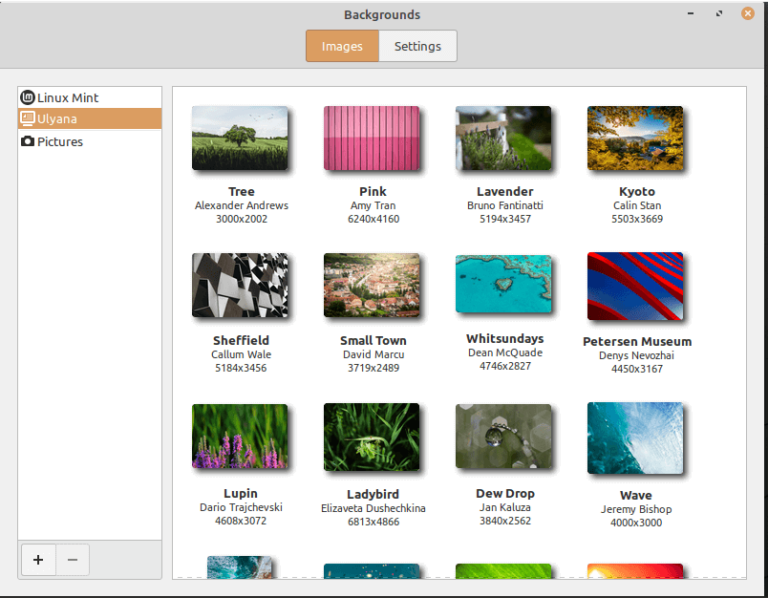
Task: Click the author name Calin Stan
Action: coord(637,205)
